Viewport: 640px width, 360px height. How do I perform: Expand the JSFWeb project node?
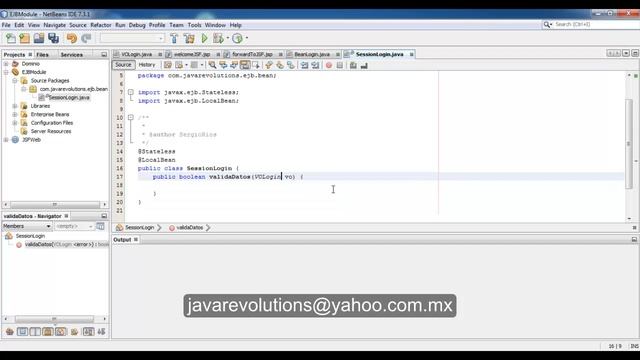coord(6,140)
